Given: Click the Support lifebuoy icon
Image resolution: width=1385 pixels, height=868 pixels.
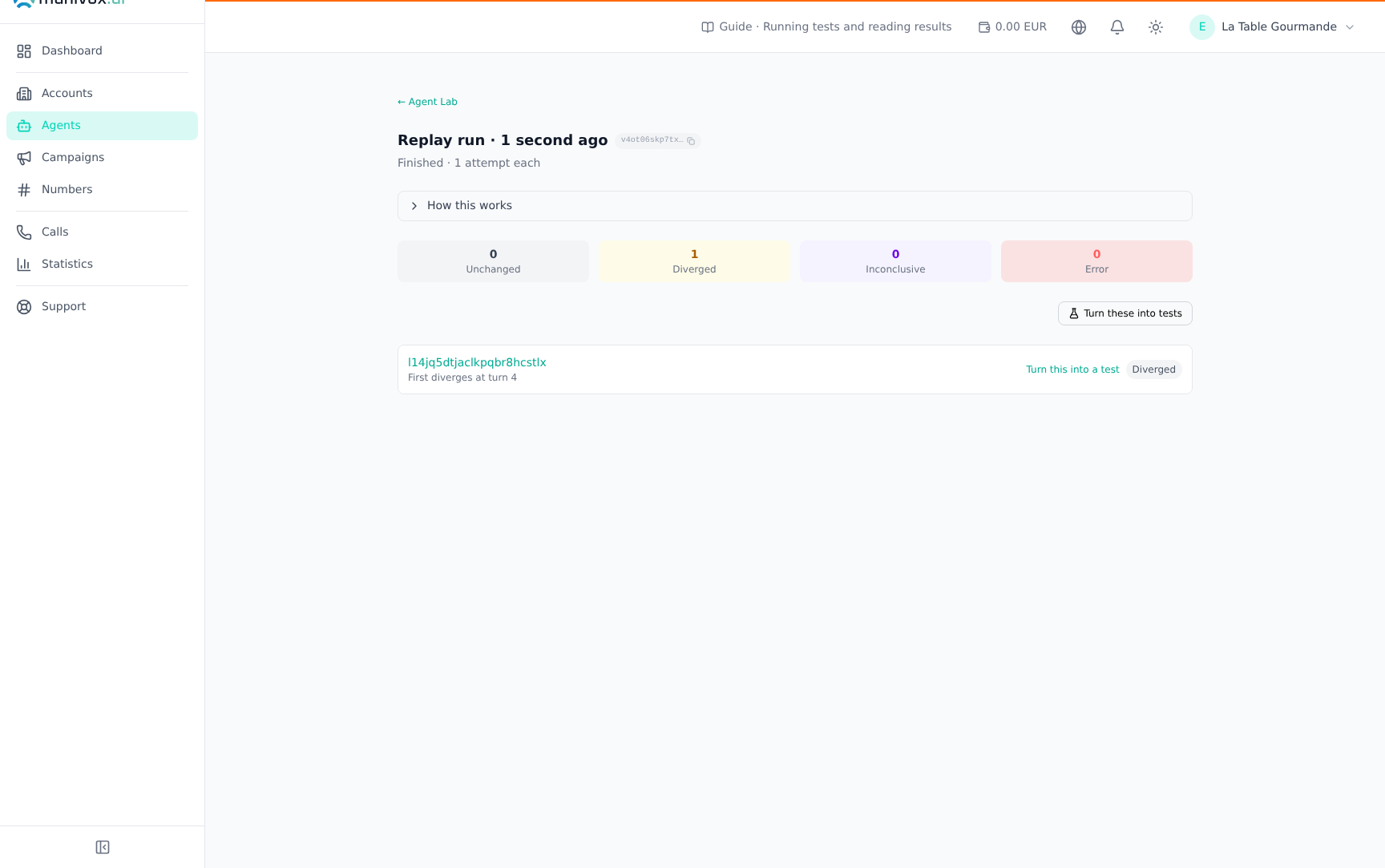Looking at the screenshot, I should [x=24, y=307].
